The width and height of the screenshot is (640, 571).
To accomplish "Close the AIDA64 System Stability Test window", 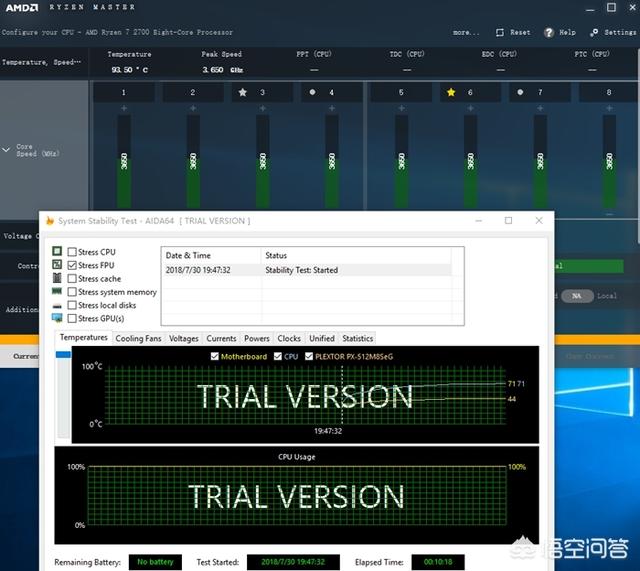I will (x=539, y=221).
